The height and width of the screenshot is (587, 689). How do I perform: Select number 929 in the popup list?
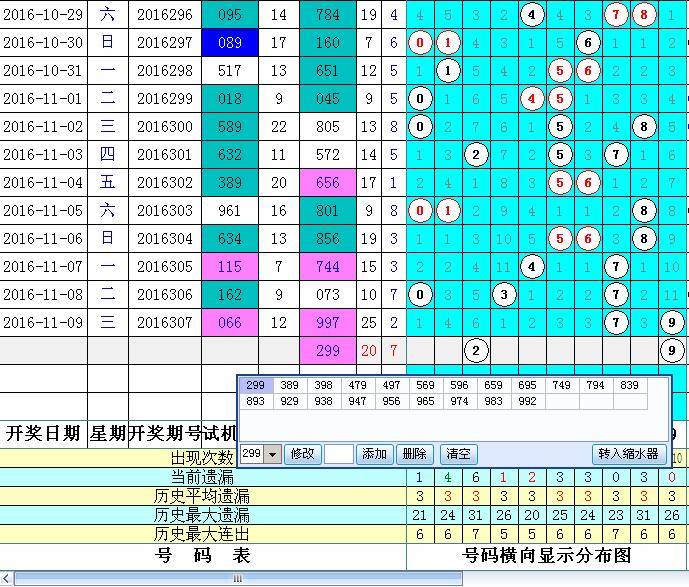point(290,401)
